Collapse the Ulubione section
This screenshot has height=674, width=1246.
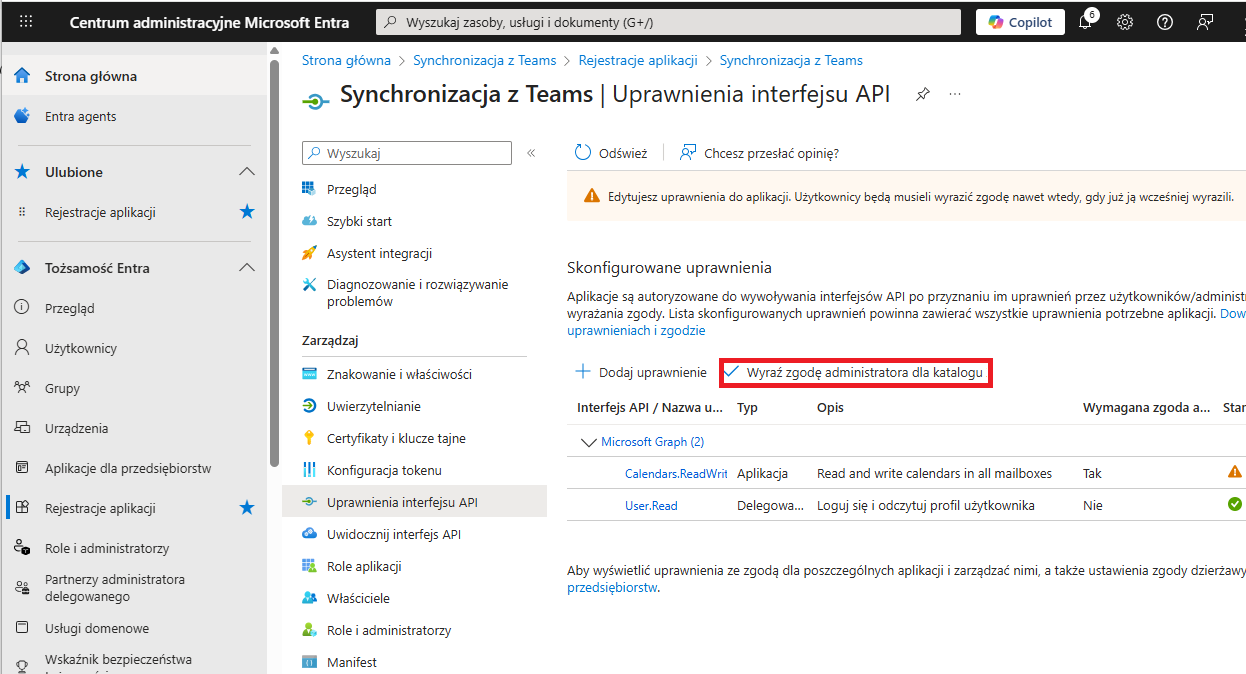point(247,172)
